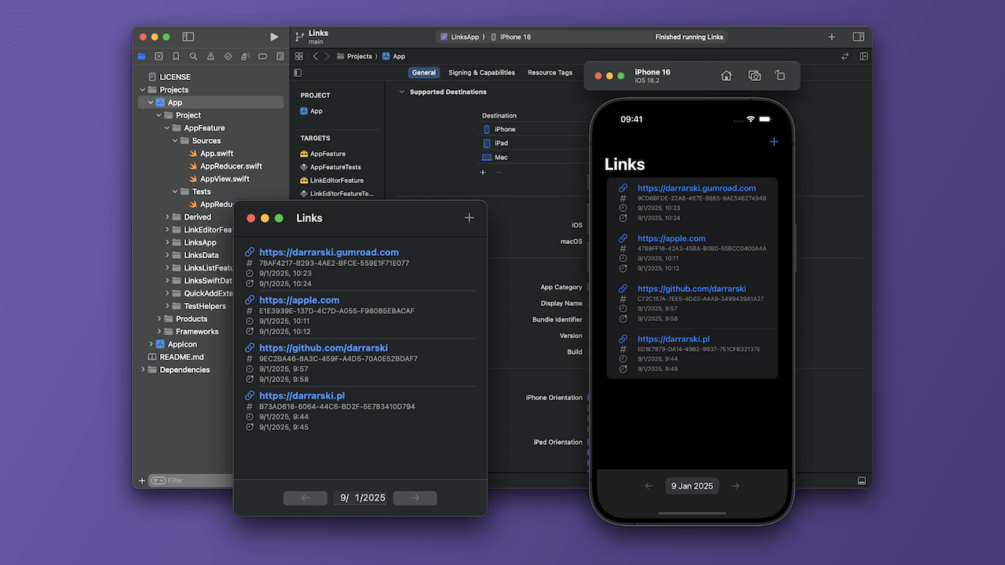Open the apple.com link on the iPhone

point(671,238)
